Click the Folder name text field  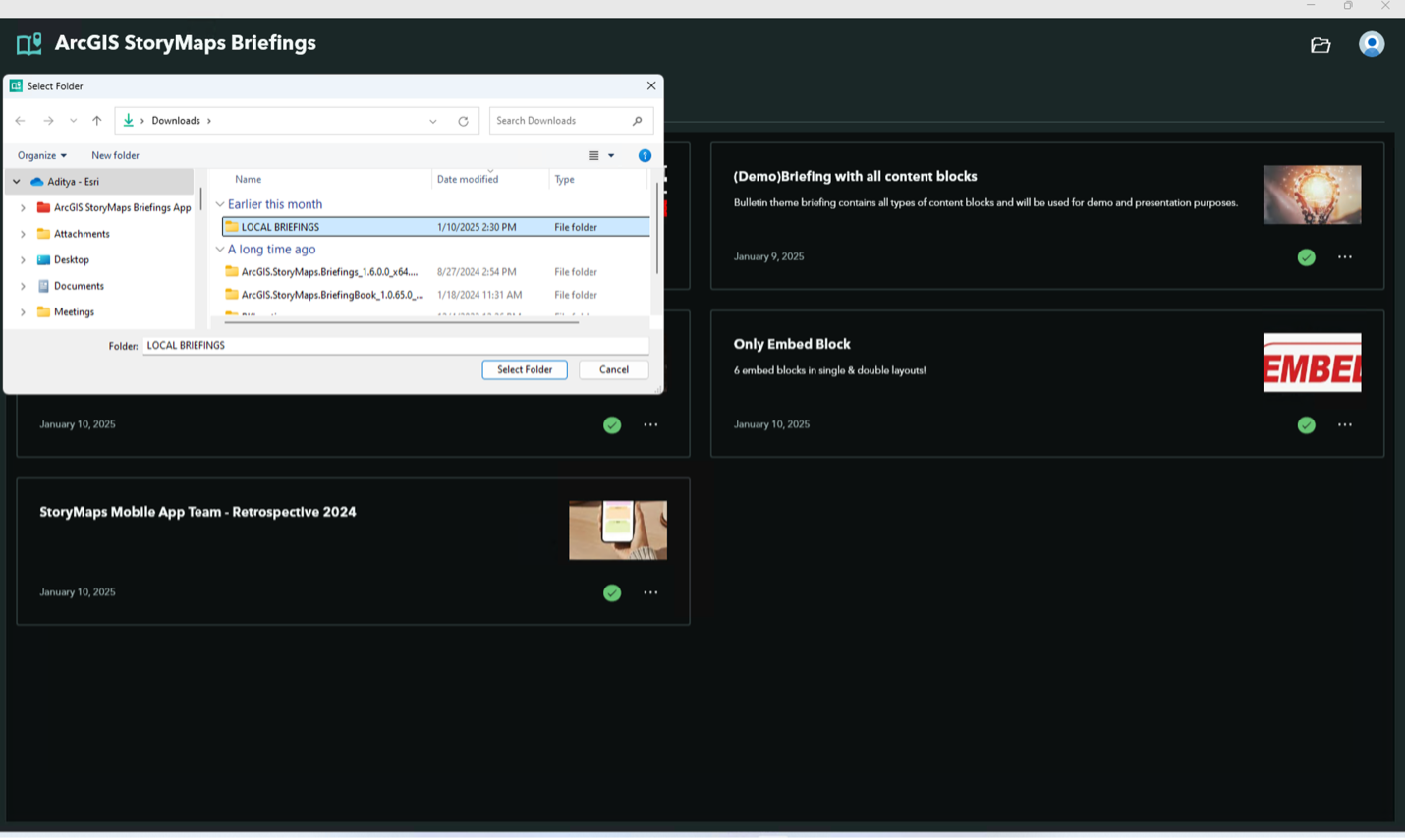coord(395,346)
